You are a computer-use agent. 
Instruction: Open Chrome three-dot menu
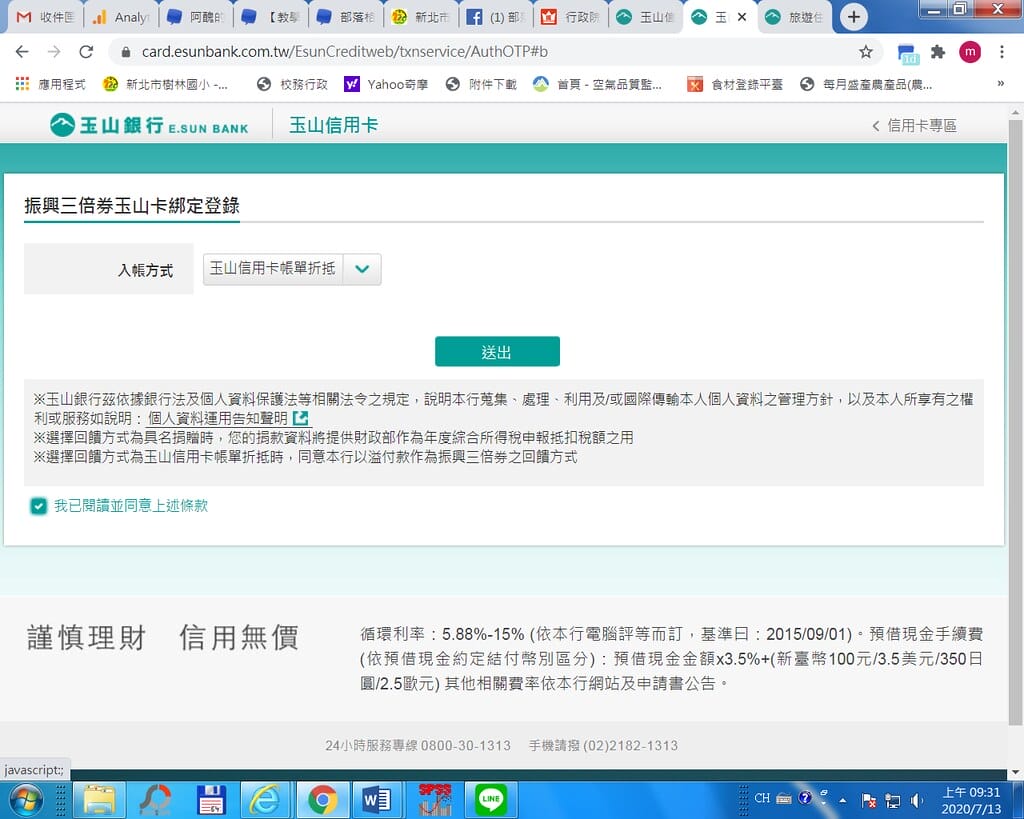click(x=1002, y=52)
